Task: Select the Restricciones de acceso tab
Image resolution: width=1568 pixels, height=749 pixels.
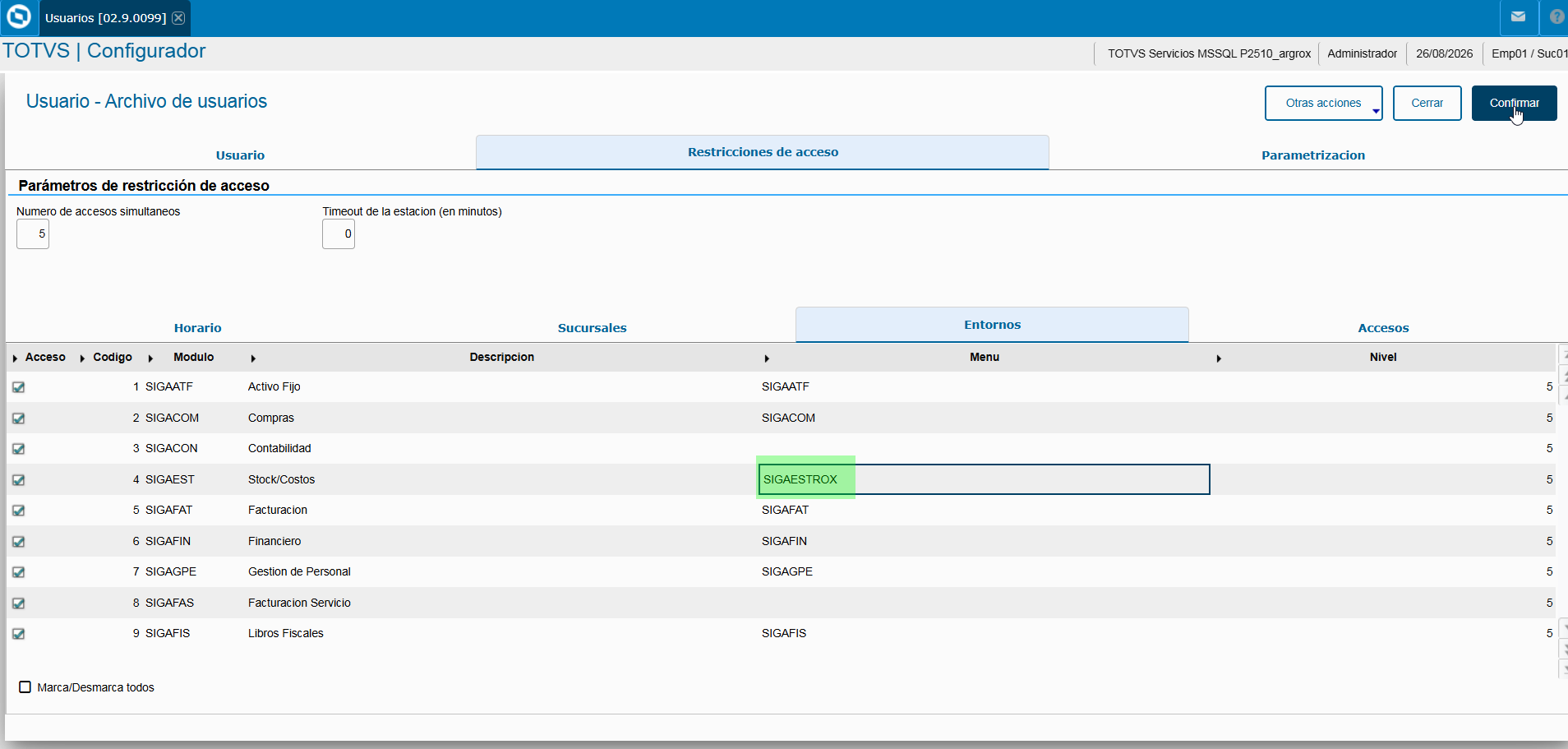Action: click(x=763, y=152)
